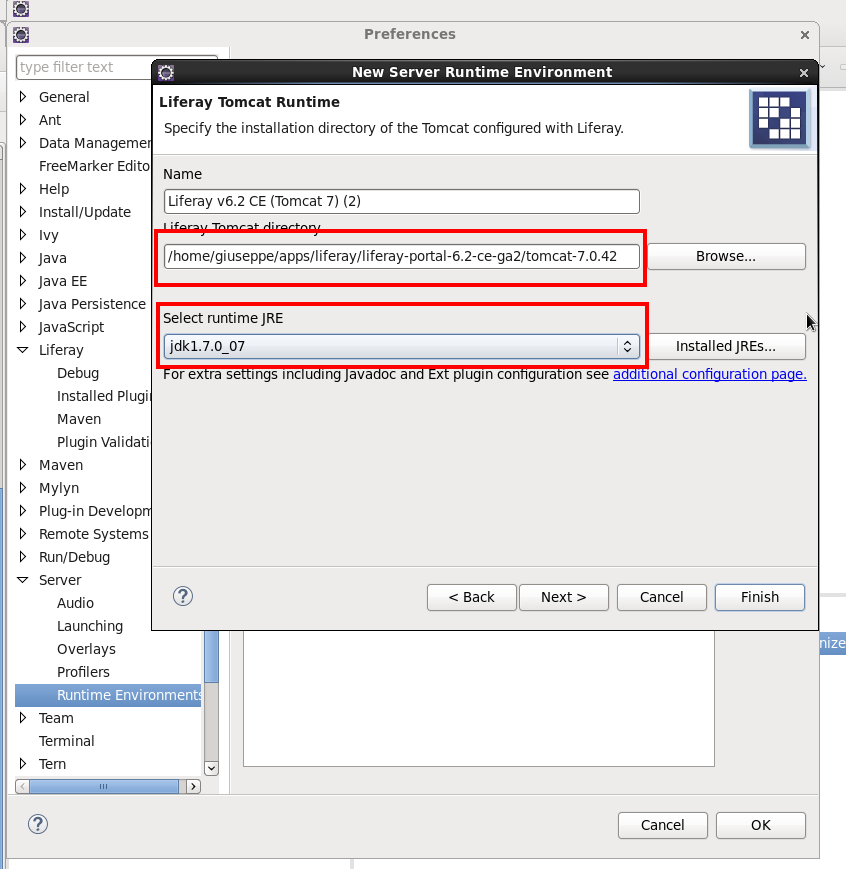Expand the Install/Update node
Image resolution: width=846 pixels, height=869 pixels.
pos(23,212)
